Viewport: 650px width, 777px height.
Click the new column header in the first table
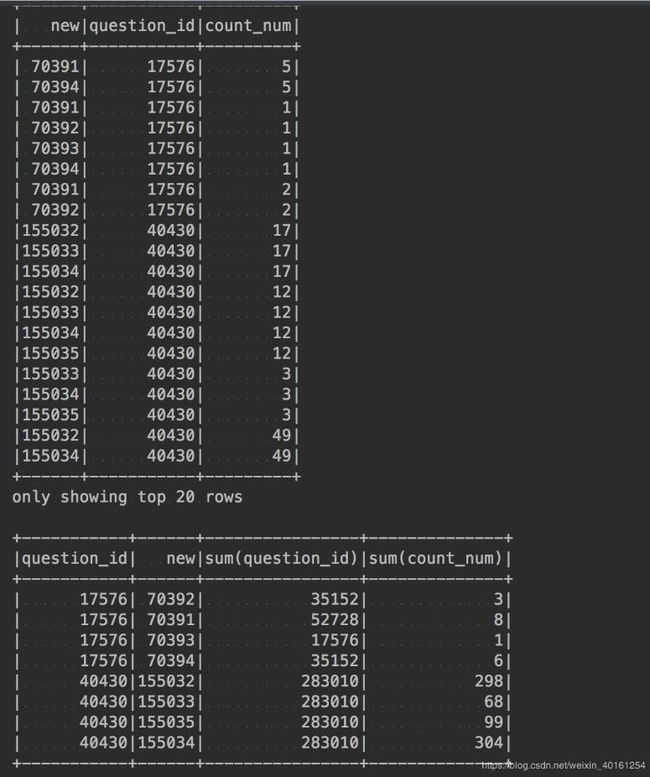tap(65, 26)
